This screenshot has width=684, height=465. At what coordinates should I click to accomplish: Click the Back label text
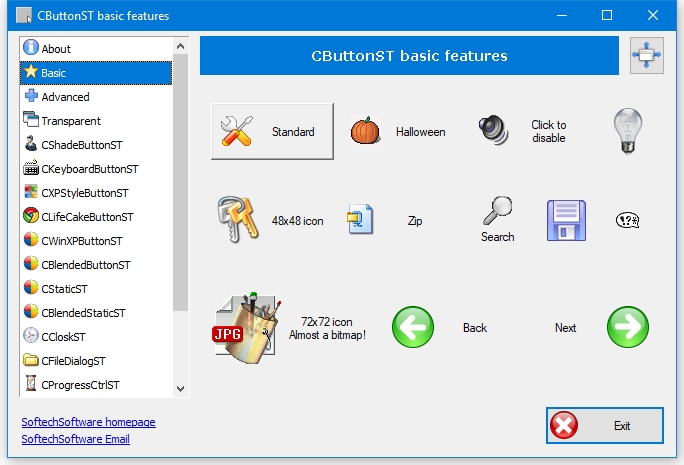475,328
